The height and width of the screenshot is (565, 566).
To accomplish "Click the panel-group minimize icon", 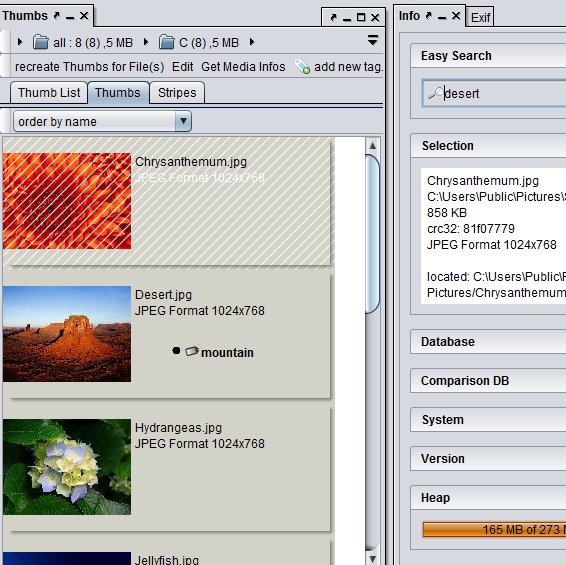I will pos(347,19).
